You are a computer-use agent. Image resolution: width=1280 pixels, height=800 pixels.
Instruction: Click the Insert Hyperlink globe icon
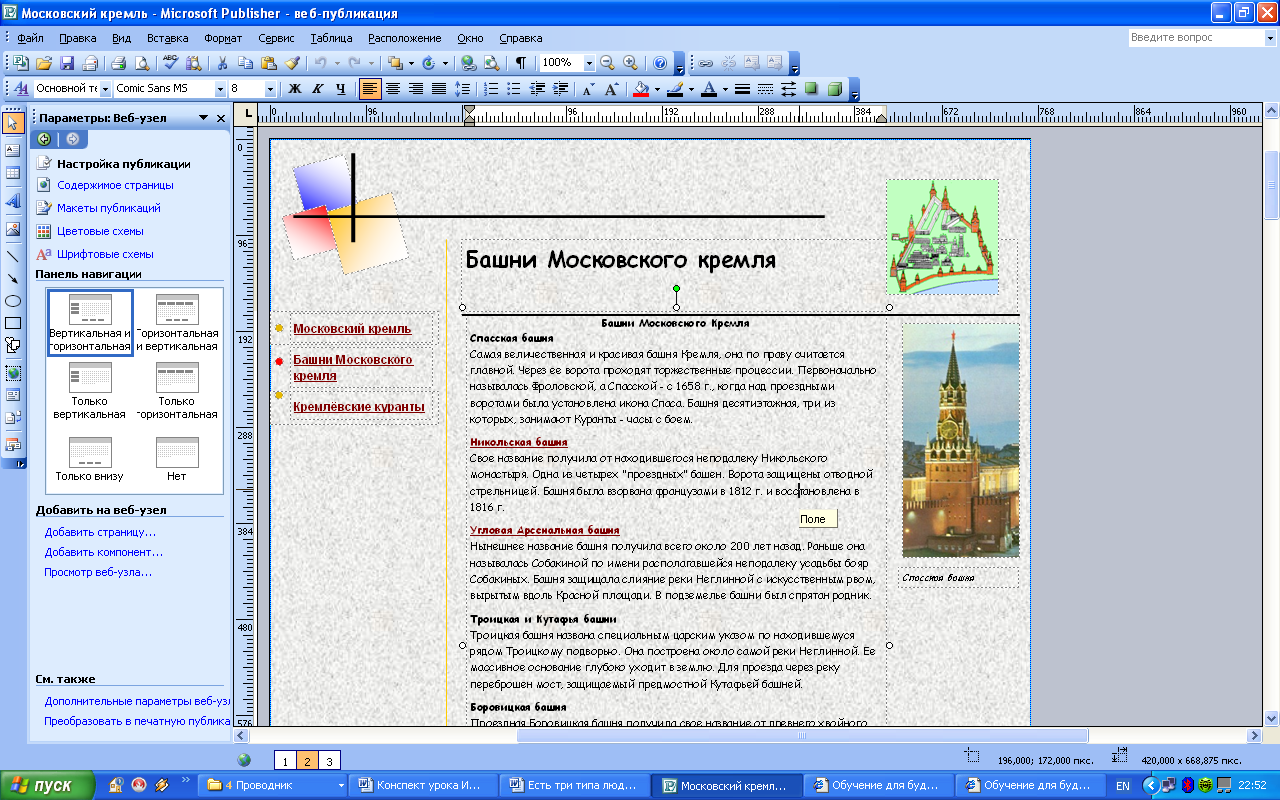tap(469, 63)
